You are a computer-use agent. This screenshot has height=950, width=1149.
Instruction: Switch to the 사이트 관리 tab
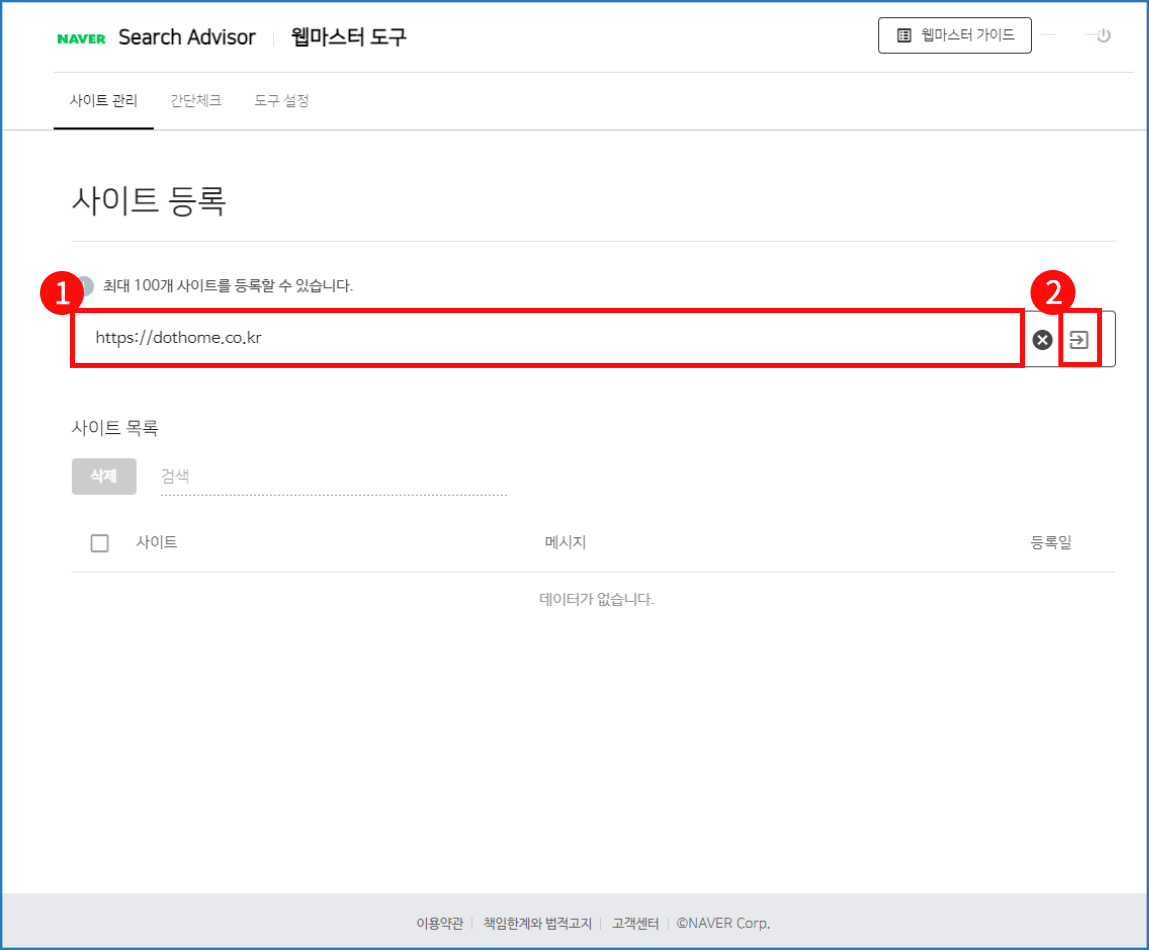click(104, 100)
